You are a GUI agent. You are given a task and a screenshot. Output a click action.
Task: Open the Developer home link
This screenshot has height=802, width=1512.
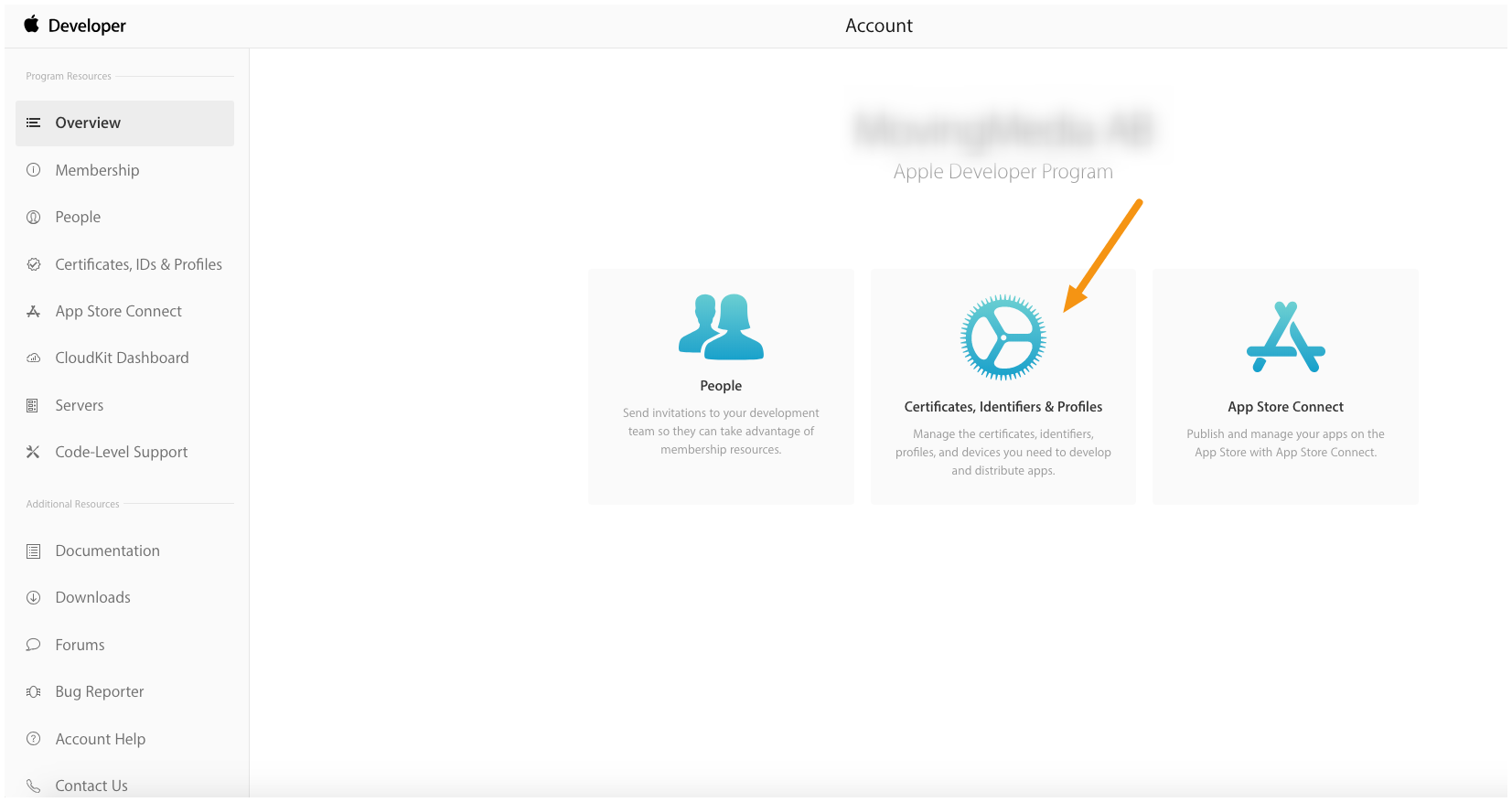point(87,26)
